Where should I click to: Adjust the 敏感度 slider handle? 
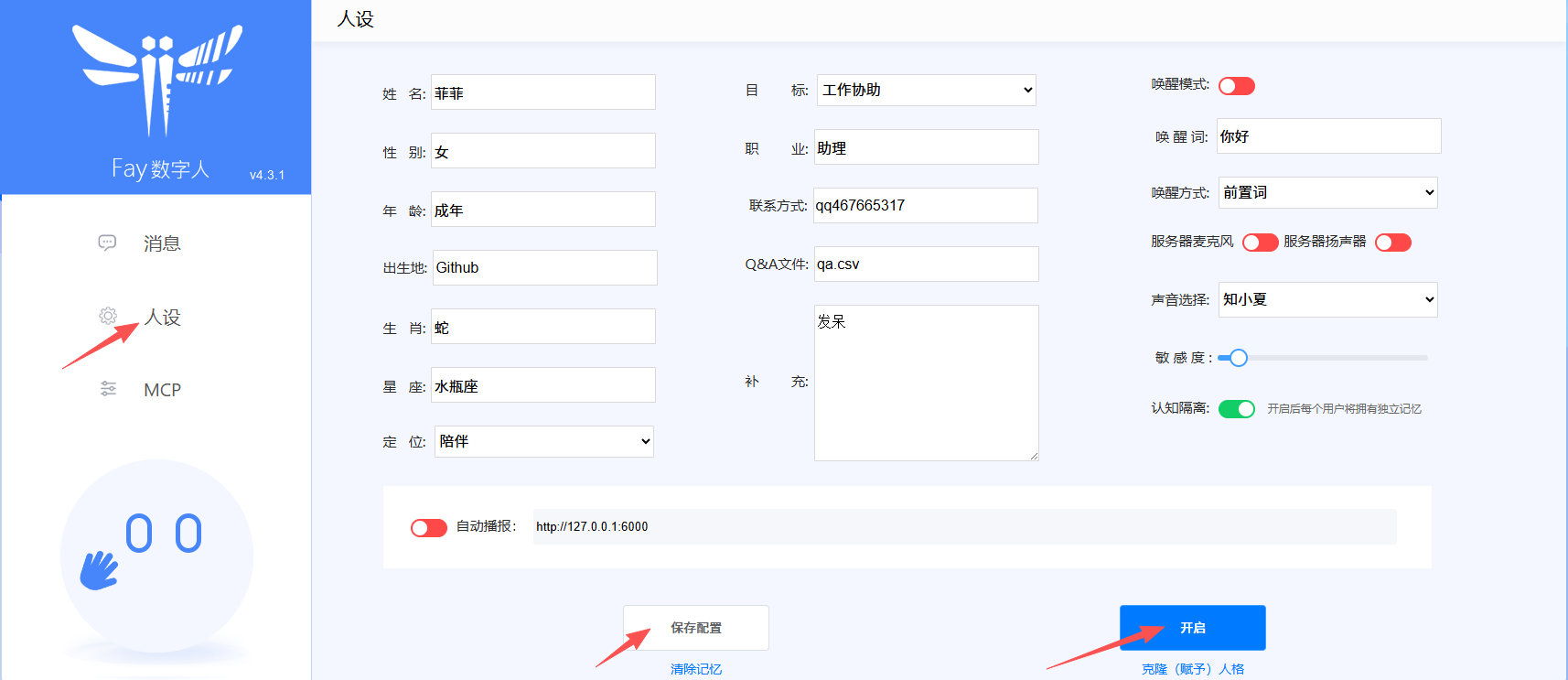[1239, 358]
